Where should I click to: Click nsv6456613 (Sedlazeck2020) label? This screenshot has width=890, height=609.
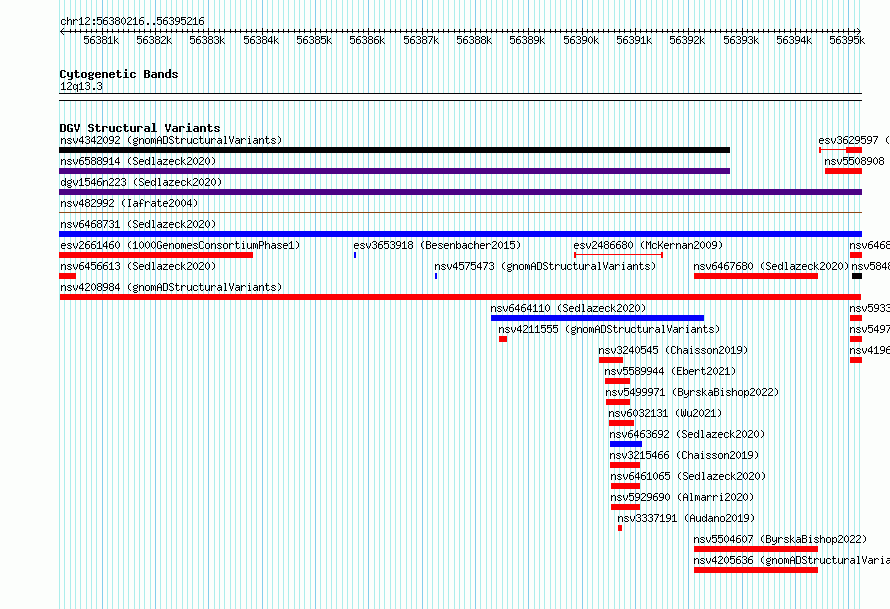tap(138, 266)
